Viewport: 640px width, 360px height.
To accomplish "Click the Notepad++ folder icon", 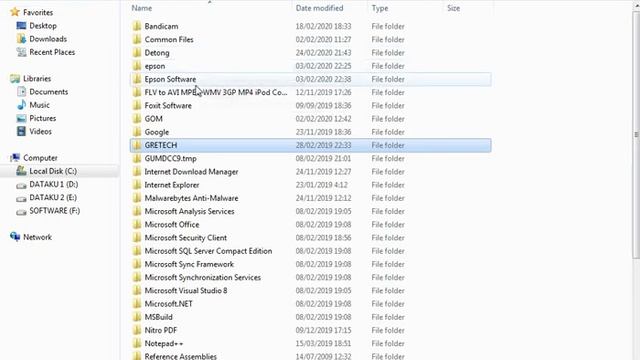I will (x=137, y=343).
